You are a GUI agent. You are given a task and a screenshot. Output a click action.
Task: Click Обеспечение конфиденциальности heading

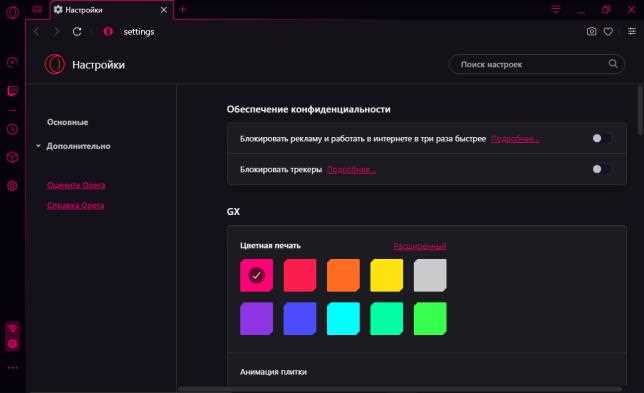click(308, 109)
